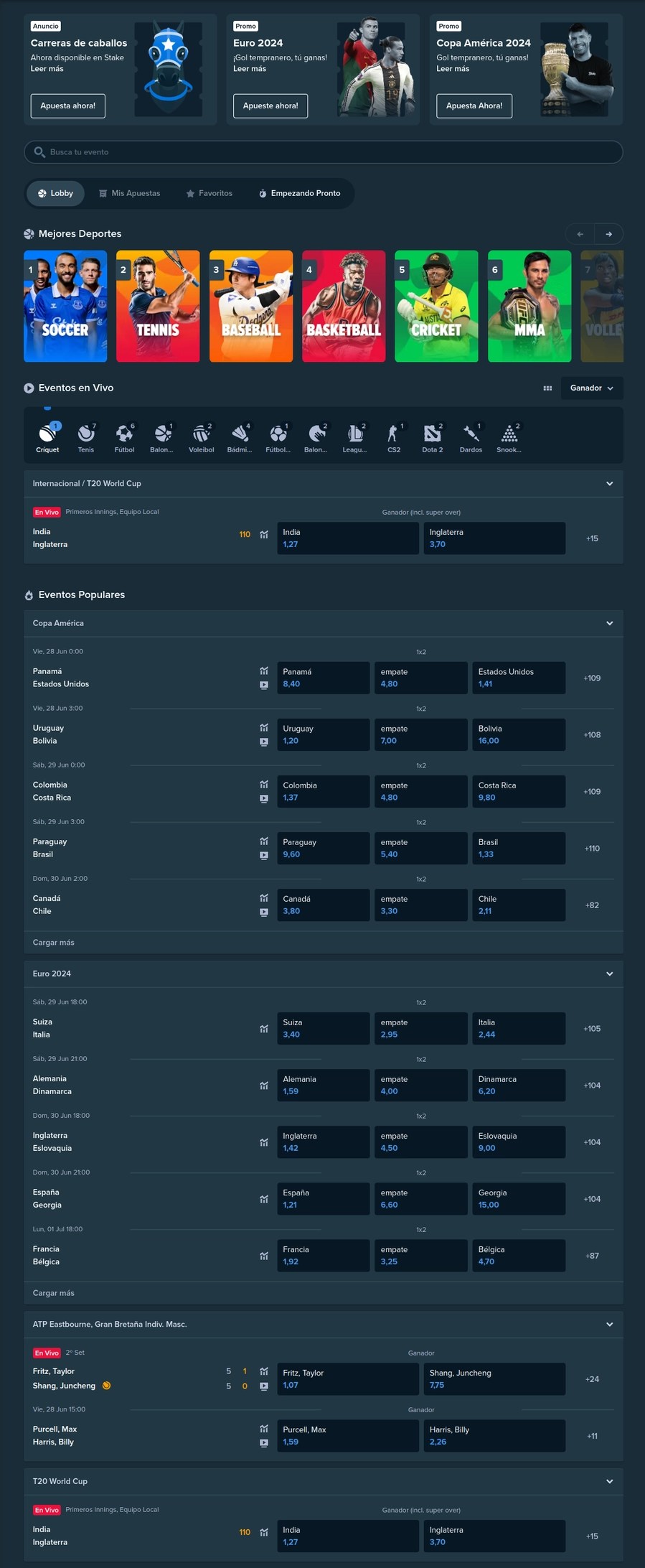This screenshot has width=645, height=1568.
Task: Switch to the Mis Apuestas tab
Action: (130, 194)
